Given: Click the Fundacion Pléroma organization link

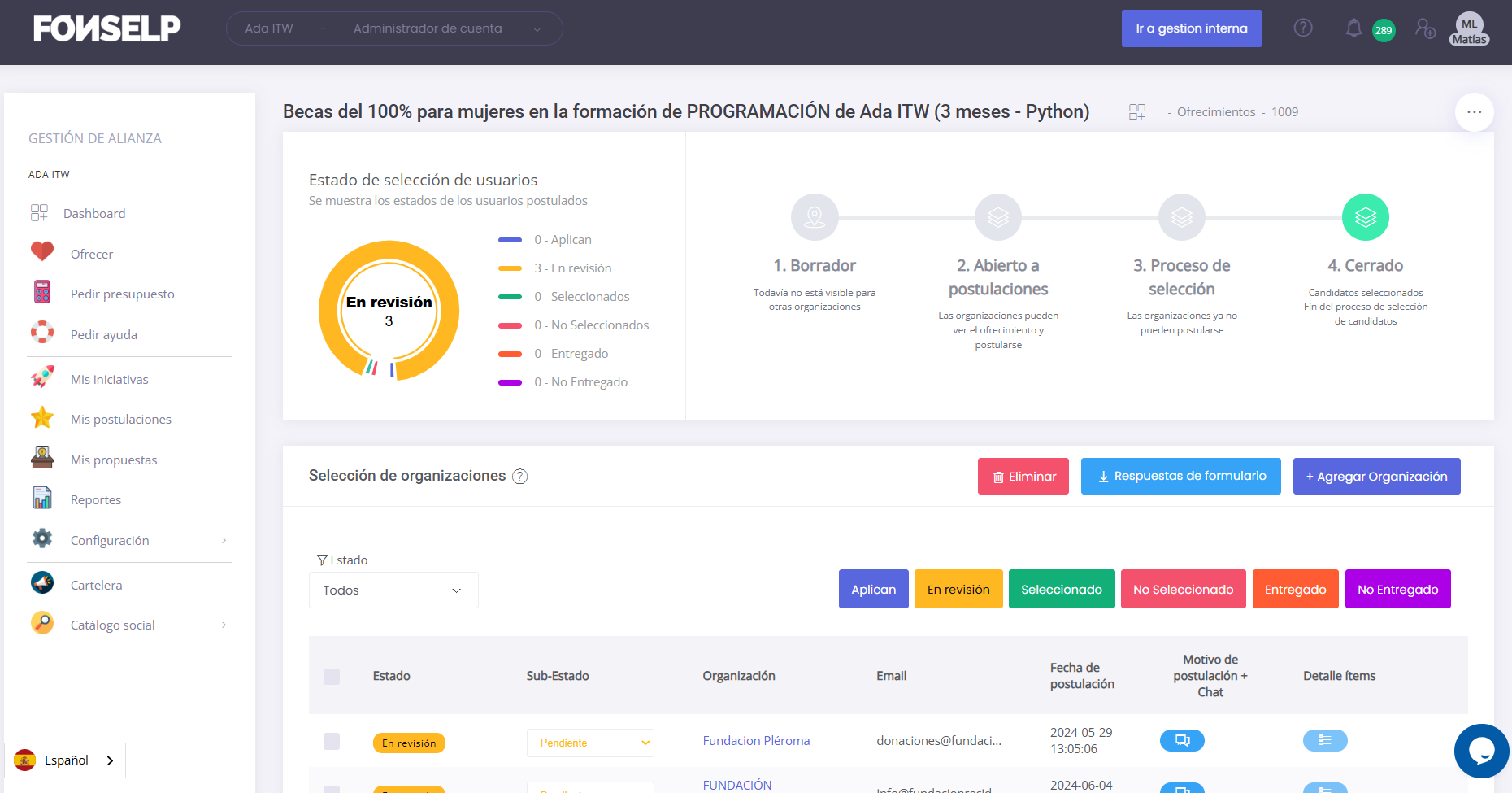Looking at the screenshot, I should pyautogui.click(x=756, y=741).
